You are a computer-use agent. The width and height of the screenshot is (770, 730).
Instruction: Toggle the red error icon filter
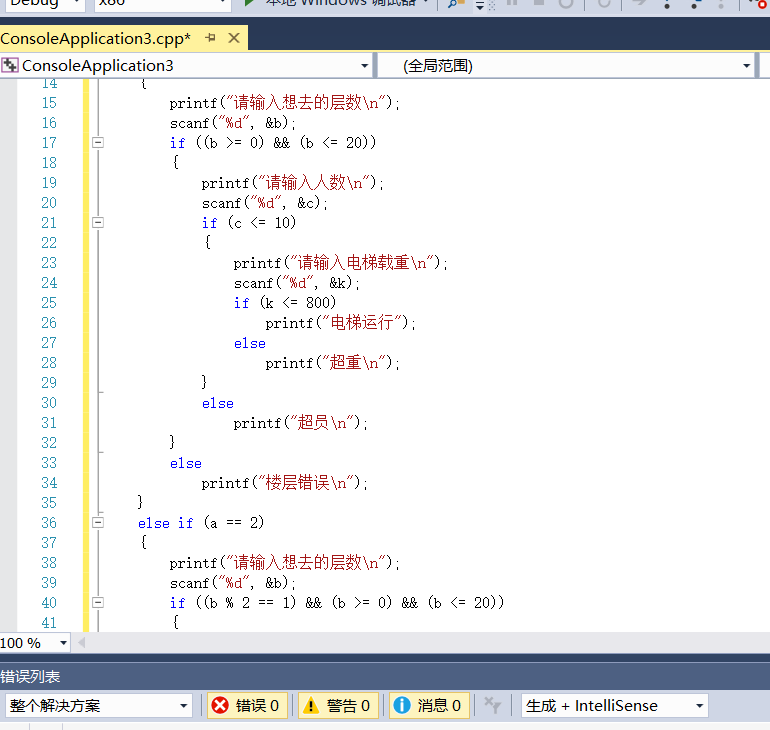coord(220,705)
